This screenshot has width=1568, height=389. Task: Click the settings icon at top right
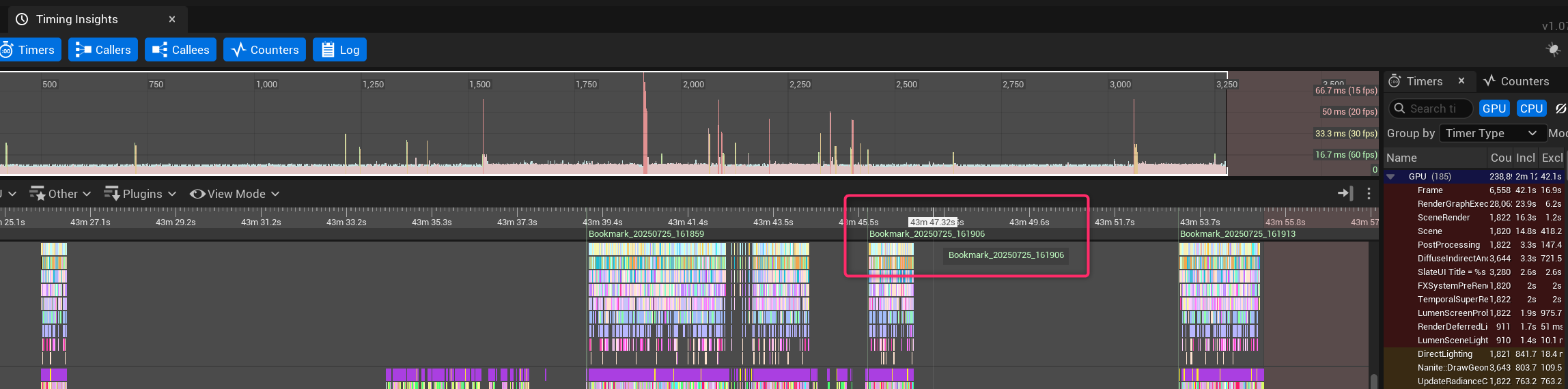click(1552, 50)
